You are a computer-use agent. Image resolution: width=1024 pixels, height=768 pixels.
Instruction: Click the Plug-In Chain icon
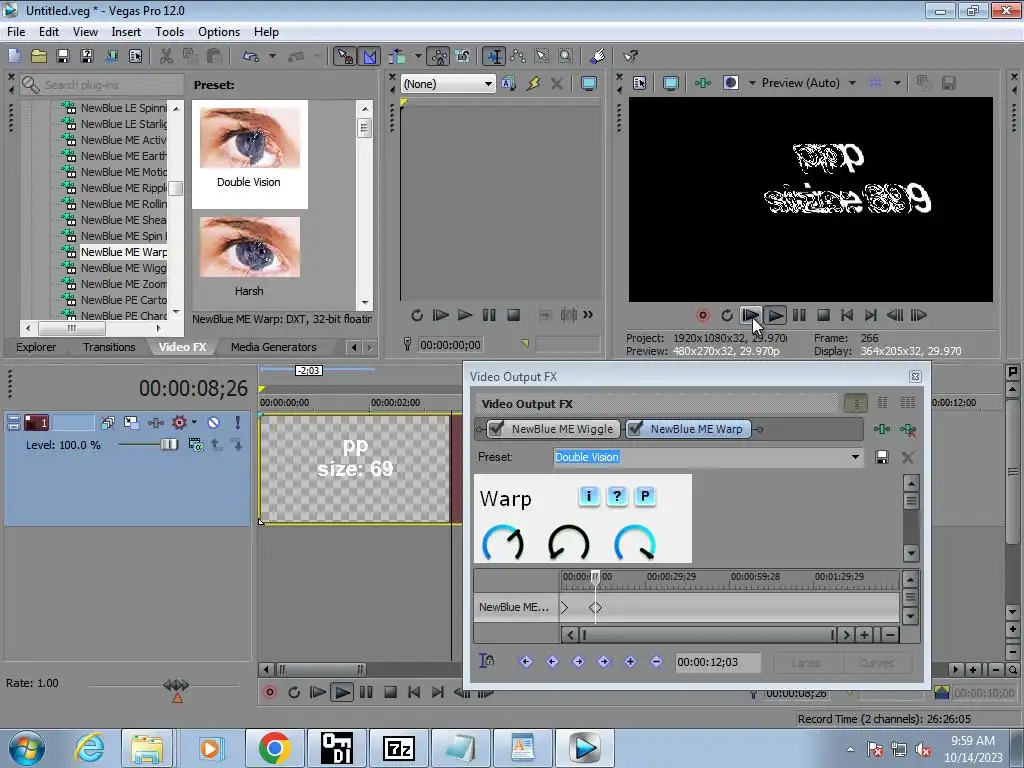[882, 429]
